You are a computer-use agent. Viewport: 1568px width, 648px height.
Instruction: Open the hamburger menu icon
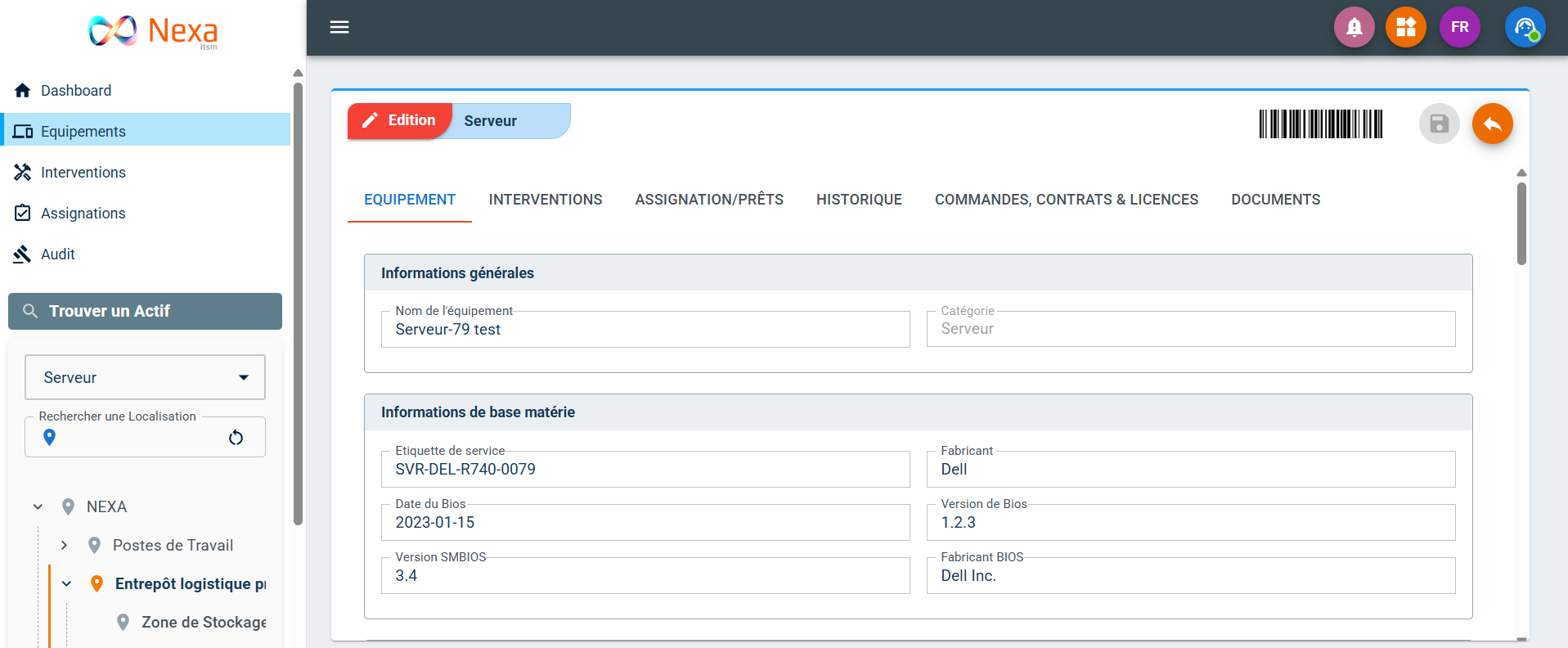point(339,28)
